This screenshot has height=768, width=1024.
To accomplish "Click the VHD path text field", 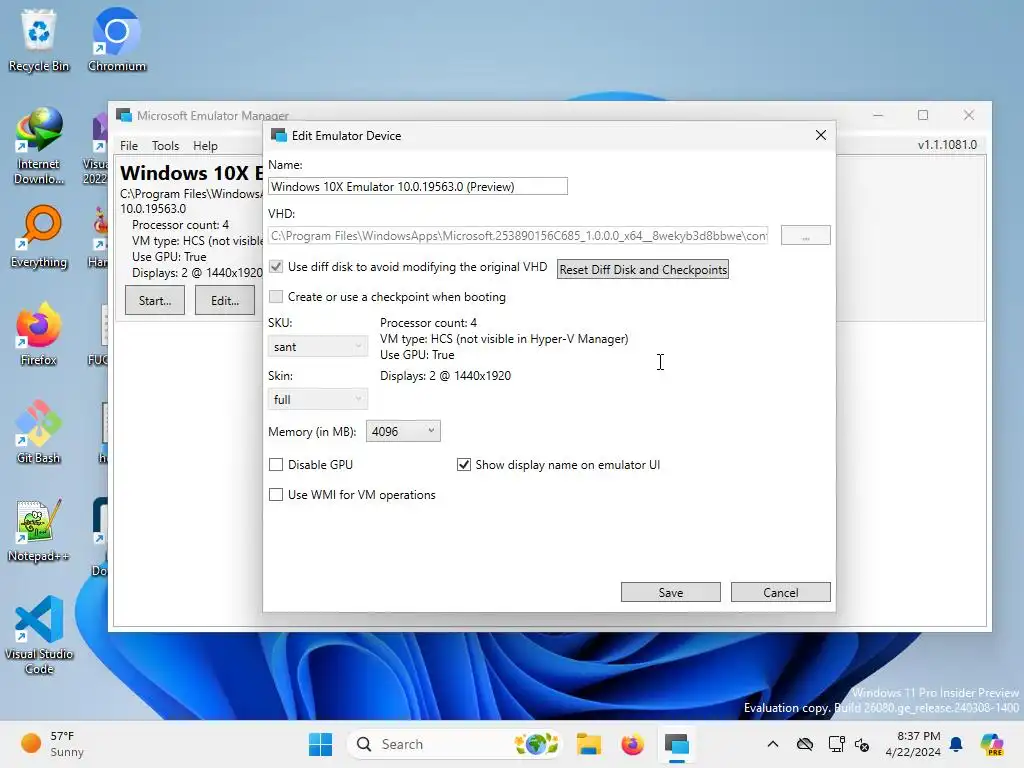I will point(518,236).
